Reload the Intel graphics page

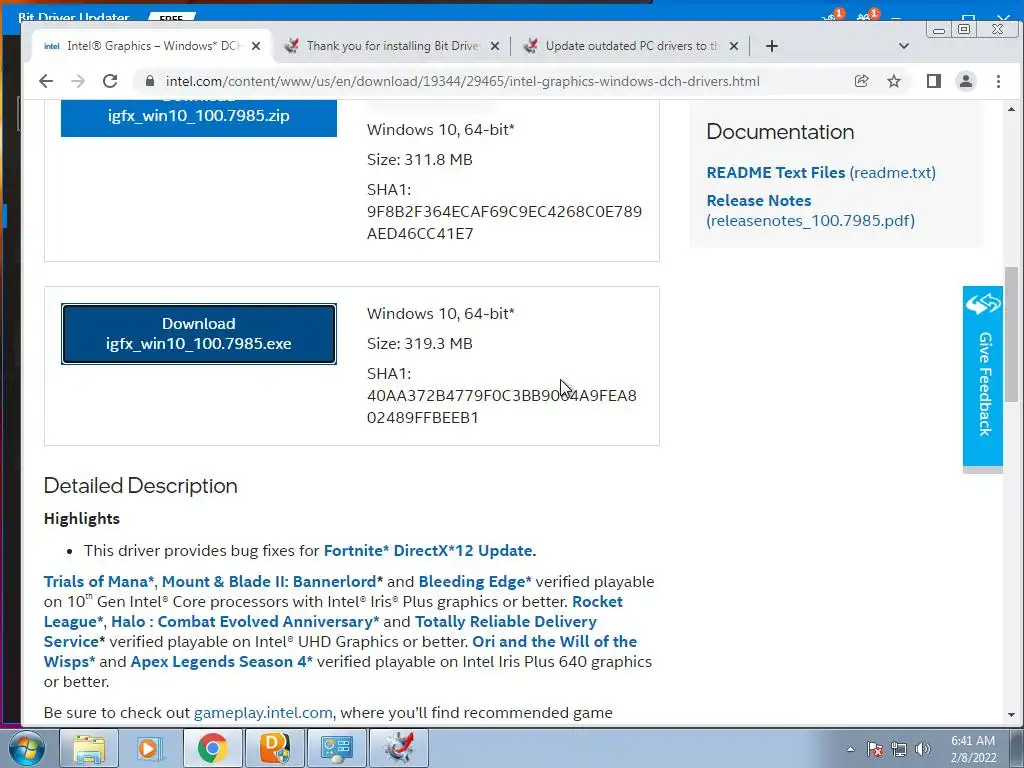click(110, 81)
